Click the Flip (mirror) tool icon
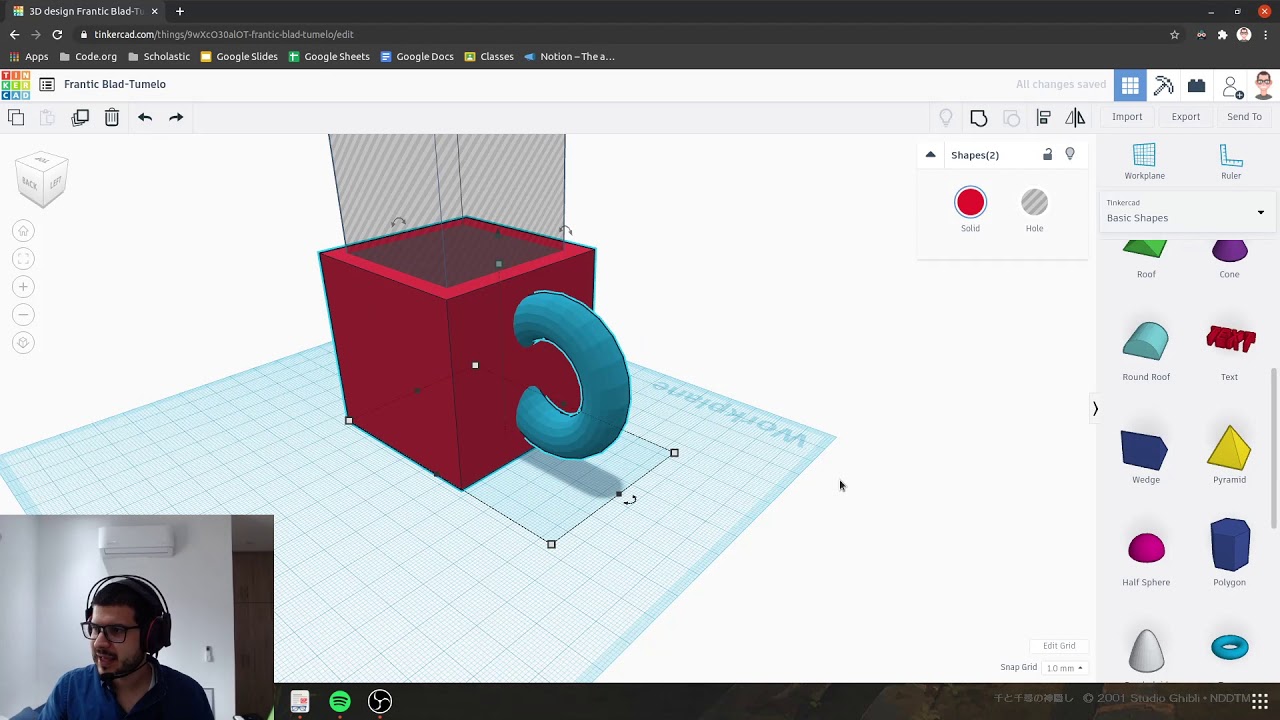Screen dimensions: 1280x720 [1075, 118]
